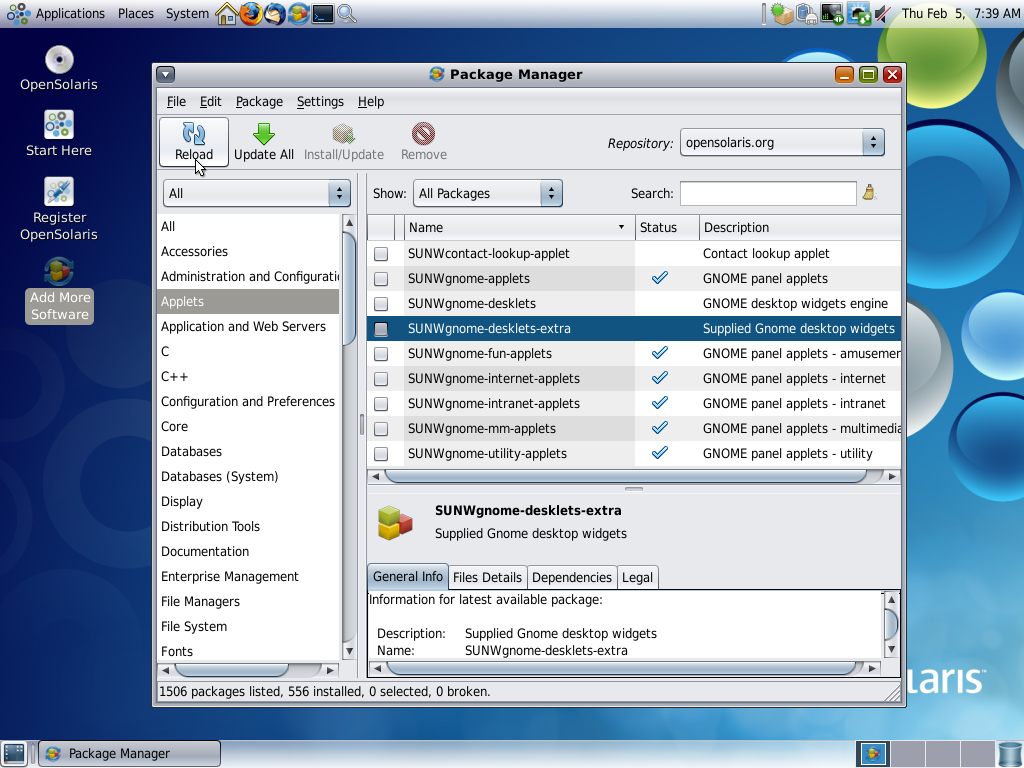Open the Repository dropdown
This screenshot has height=768, width=1024.
pos(782,142)
